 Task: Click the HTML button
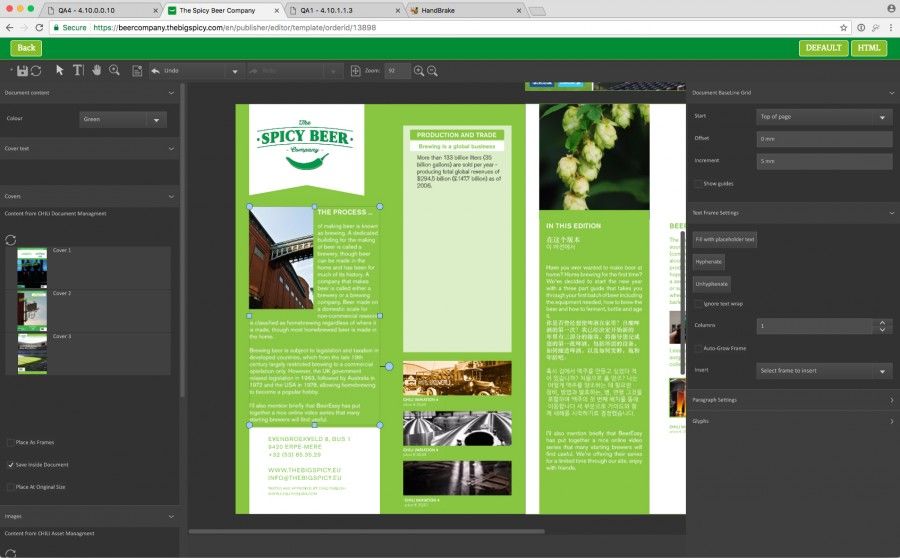[x=869, y=48]
